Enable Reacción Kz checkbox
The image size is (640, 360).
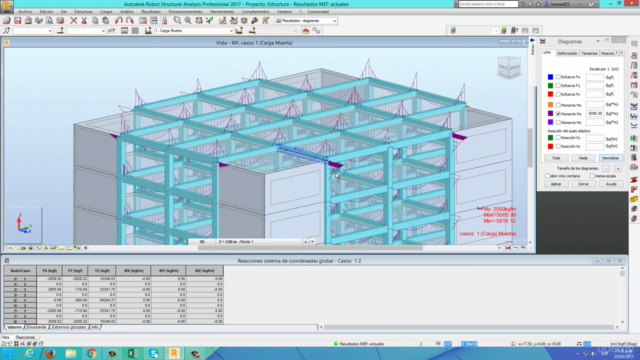pos(558,146)
